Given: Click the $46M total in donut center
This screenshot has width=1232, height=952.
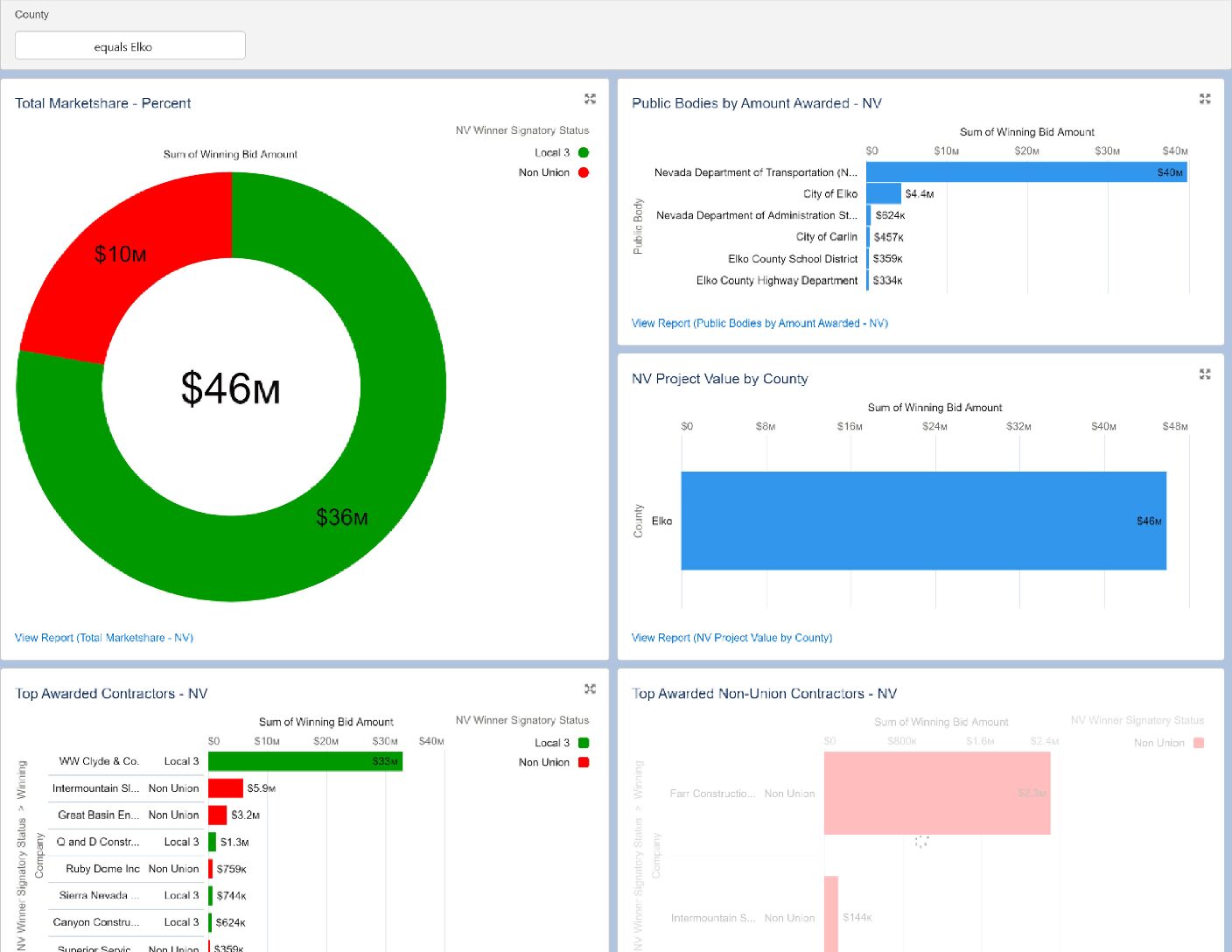Looking at the screenshot, I should (x=230, y=388).
